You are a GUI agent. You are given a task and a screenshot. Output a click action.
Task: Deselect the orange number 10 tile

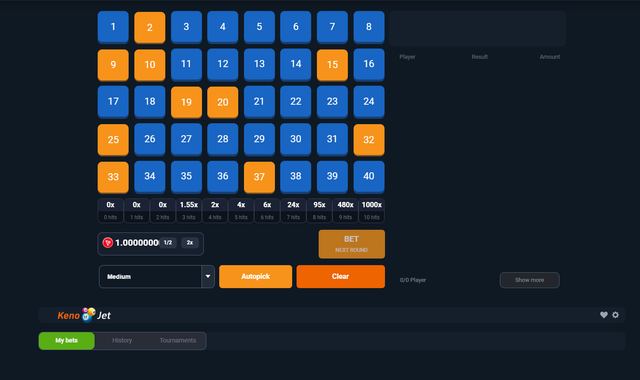150,64
